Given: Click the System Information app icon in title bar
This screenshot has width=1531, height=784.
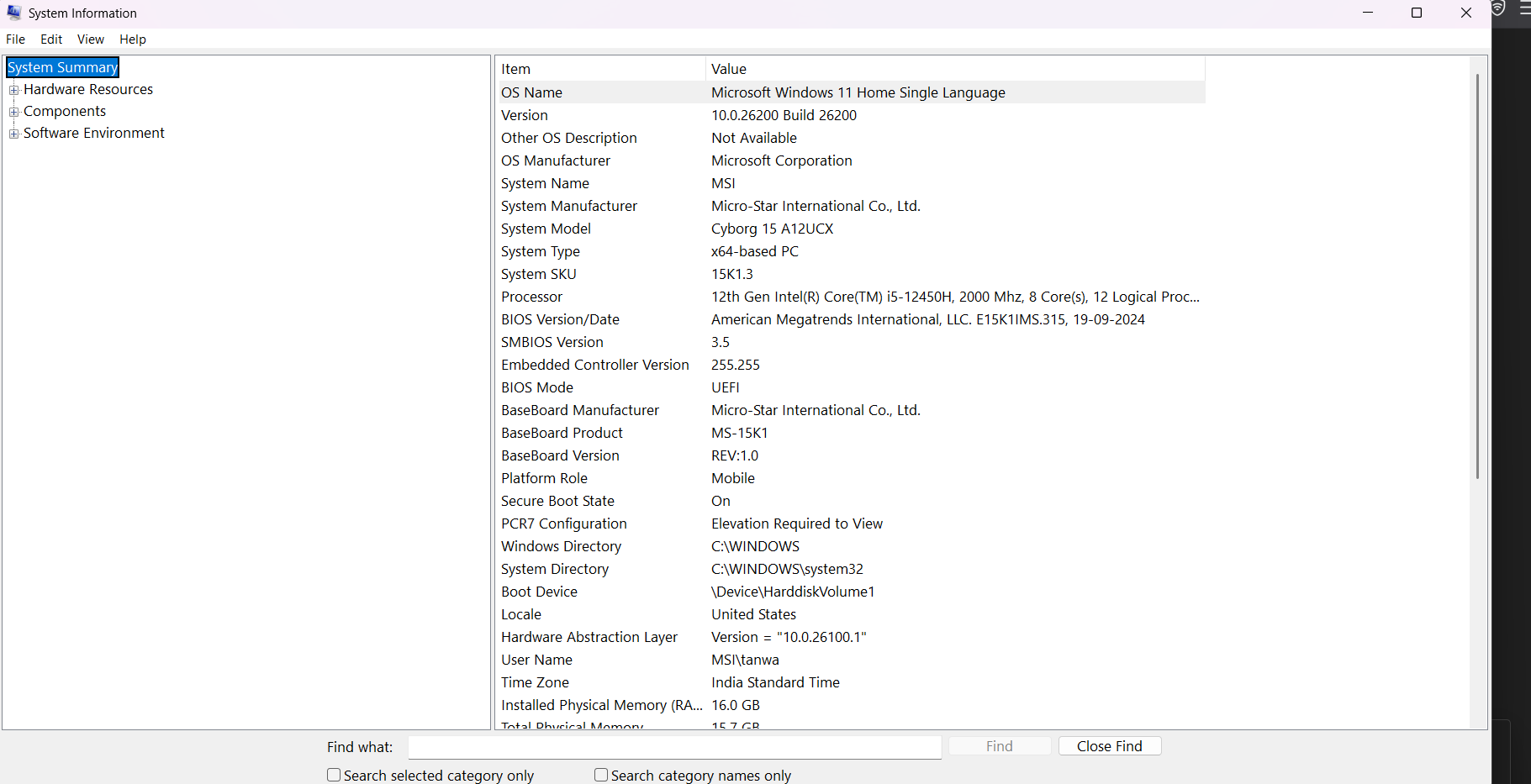Looking at the screenshot, I should (x=14, y=13).
